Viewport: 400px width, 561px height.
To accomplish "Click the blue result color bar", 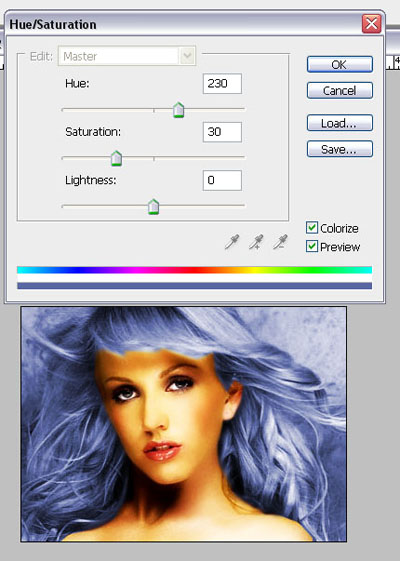I will (194, 286).
